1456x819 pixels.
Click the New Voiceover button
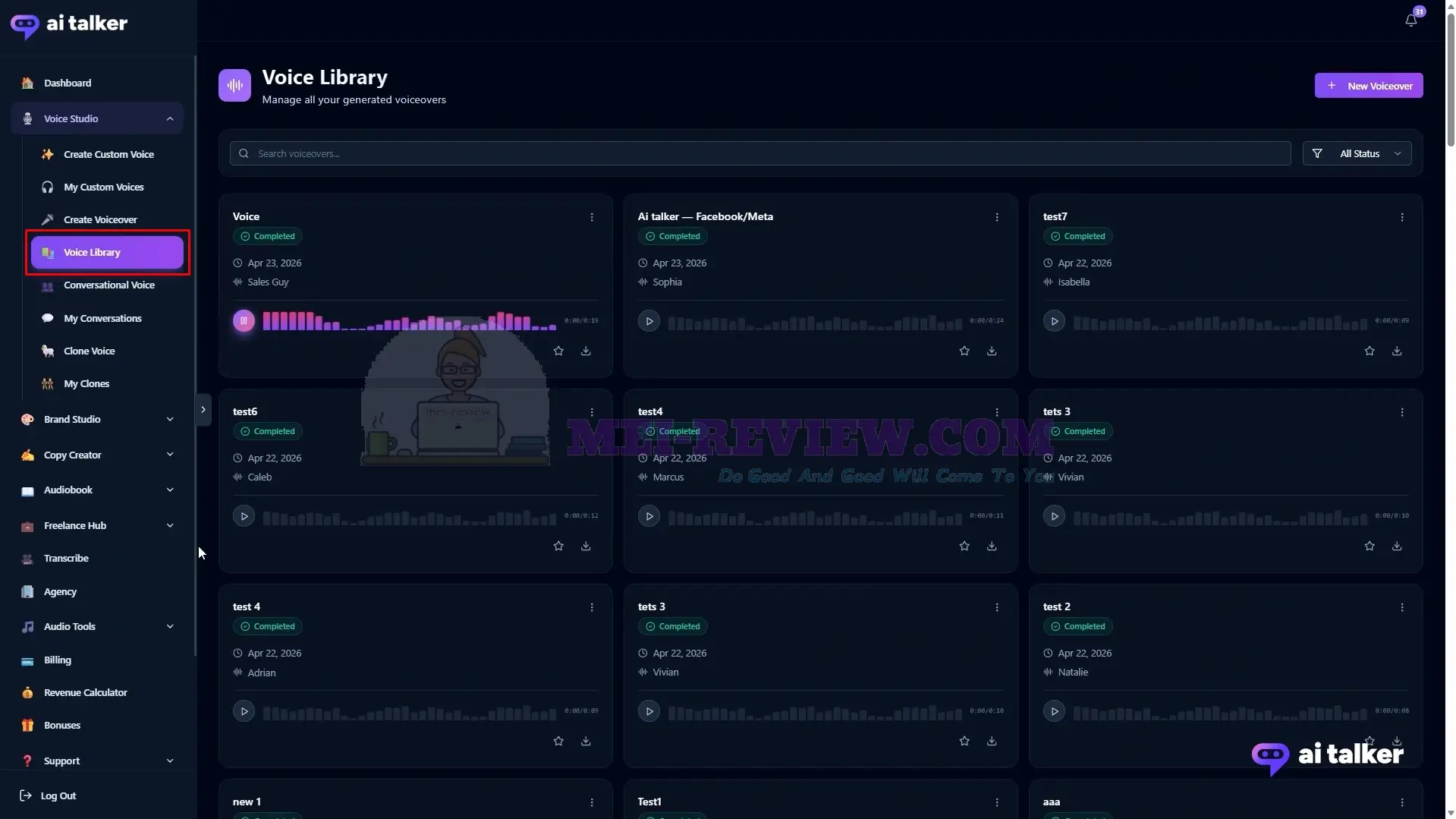[x=1369, y=86]
